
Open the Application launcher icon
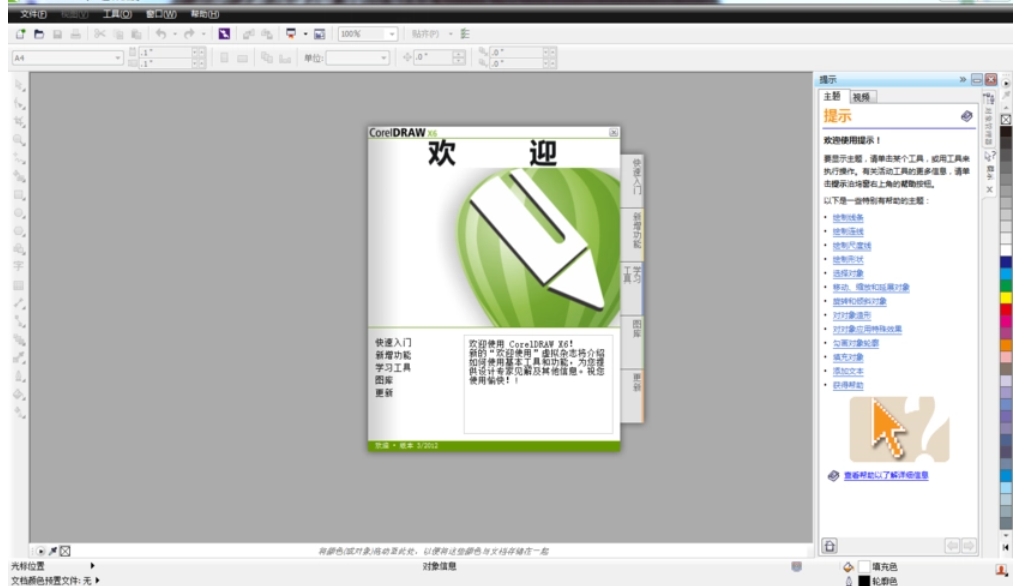coord(291,34)
